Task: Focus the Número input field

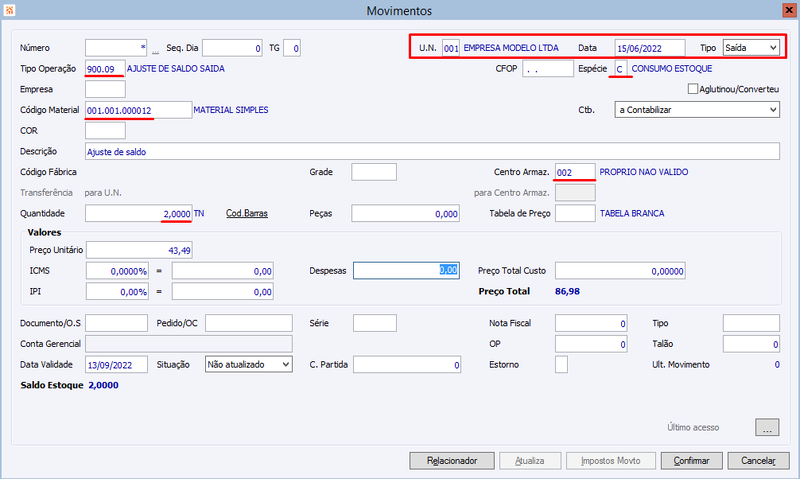Action: coord(116,48)
